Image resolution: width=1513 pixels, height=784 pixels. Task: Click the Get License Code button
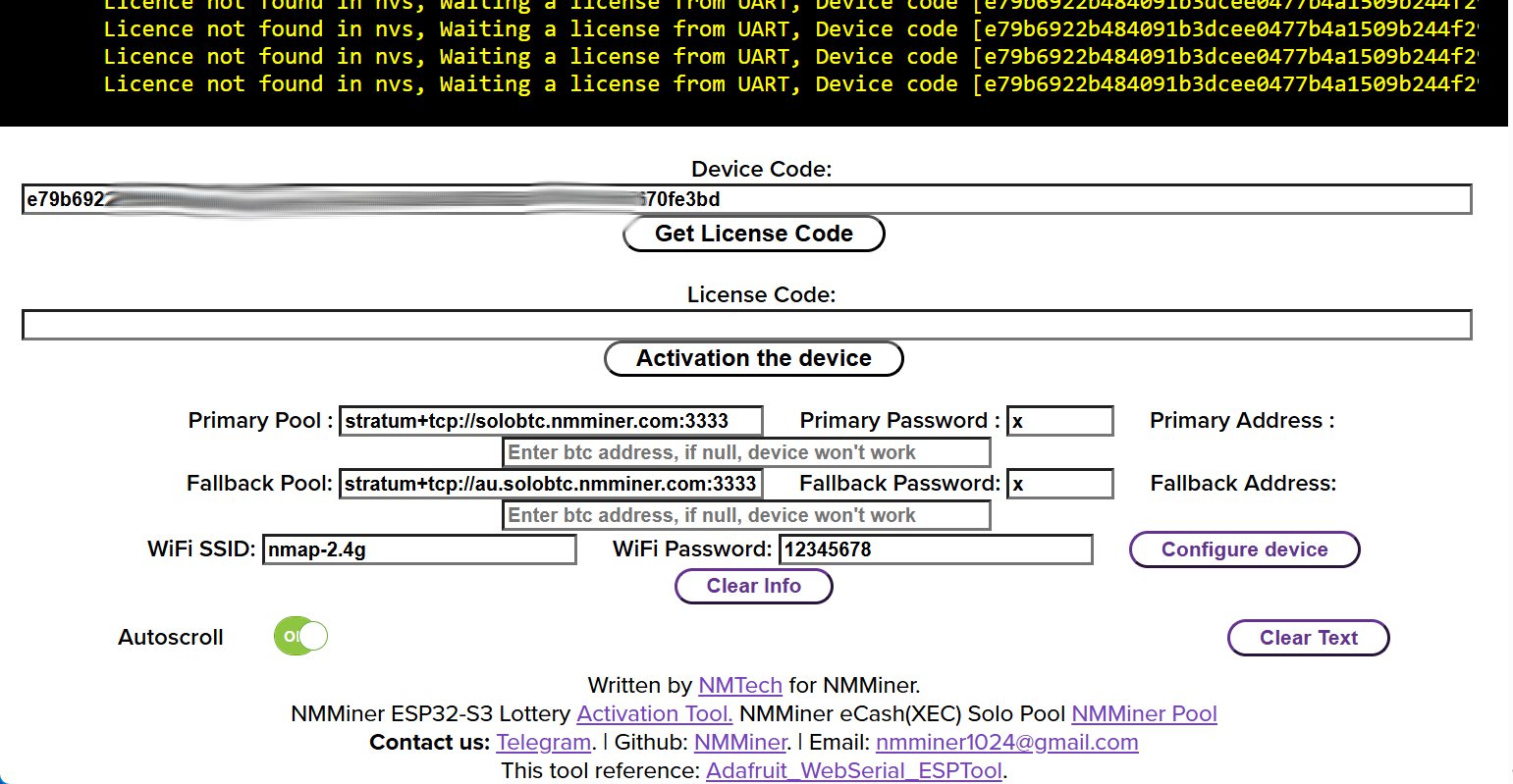(x=753, y=234)
